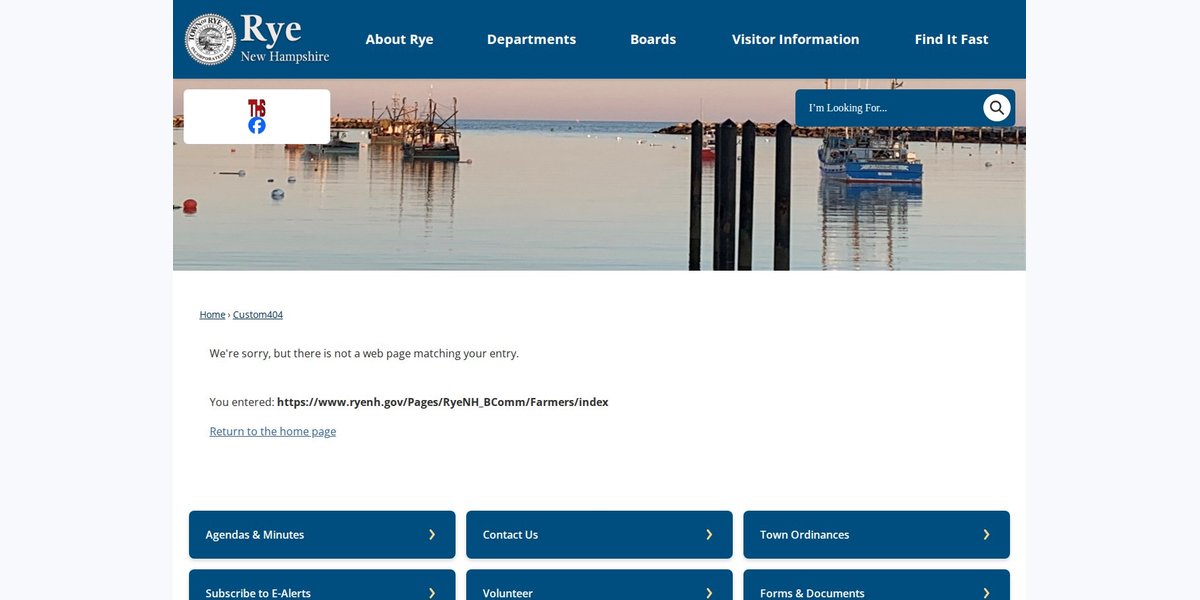Open the Visitor Information menu
The height and width of the screenshot is (600, 1200).
click(x=795, y=39)
